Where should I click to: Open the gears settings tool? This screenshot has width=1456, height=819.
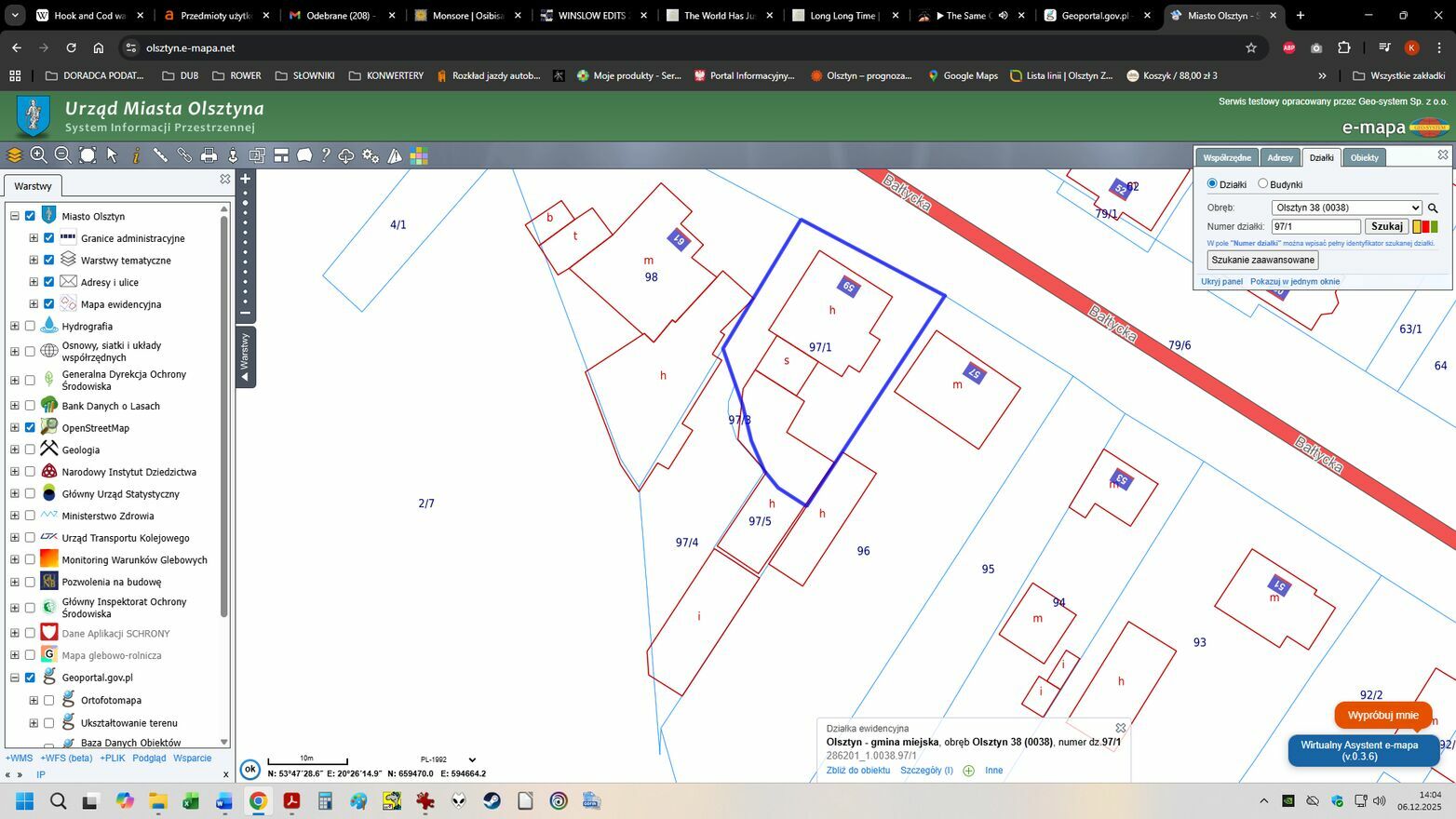coord(371,155)
